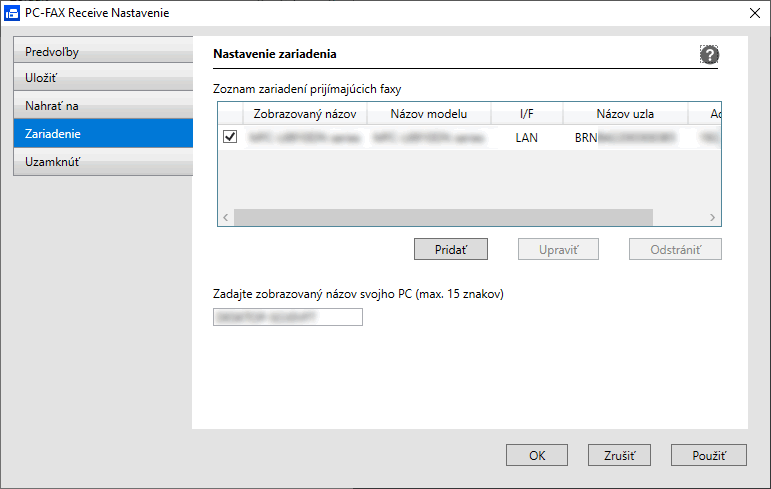Apply changes with Použiť button
The width and height of the screenshot is (771, 489).
coord(709,456)
